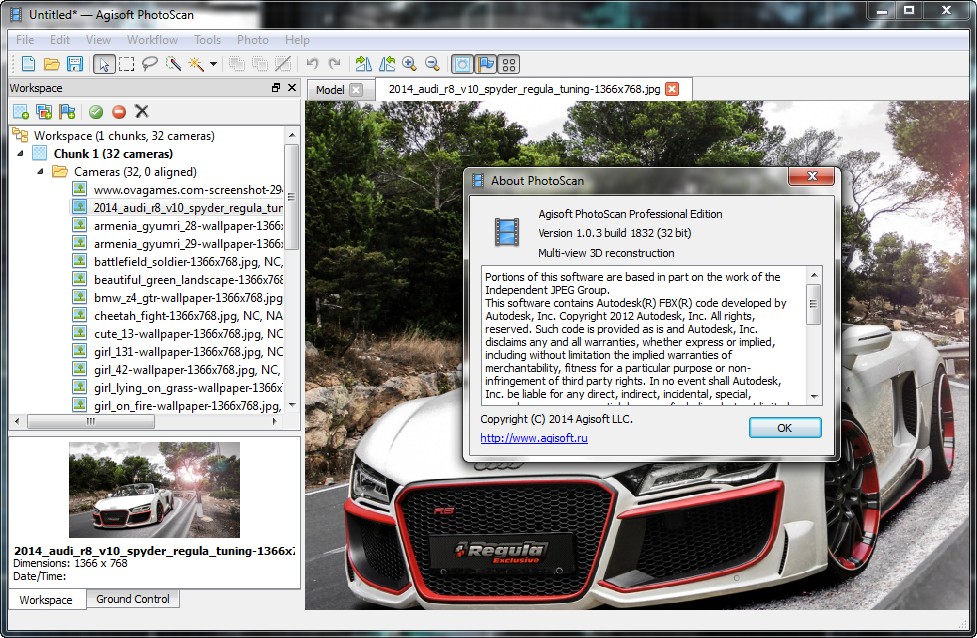The height and width of the screenshot is (638, 977).
Task: Click the Subtract Selection toolbar icon
Action: (260, 64)
